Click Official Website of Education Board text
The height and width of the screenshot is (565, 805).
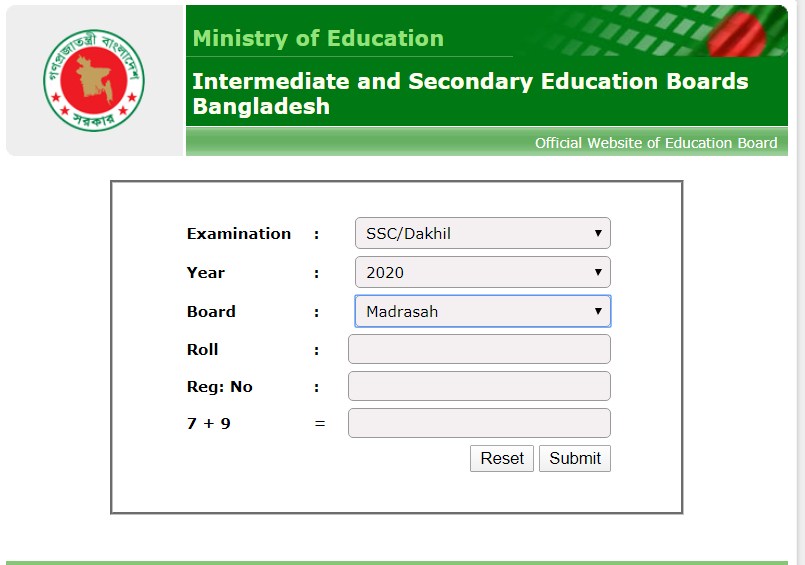pos(656,143)
